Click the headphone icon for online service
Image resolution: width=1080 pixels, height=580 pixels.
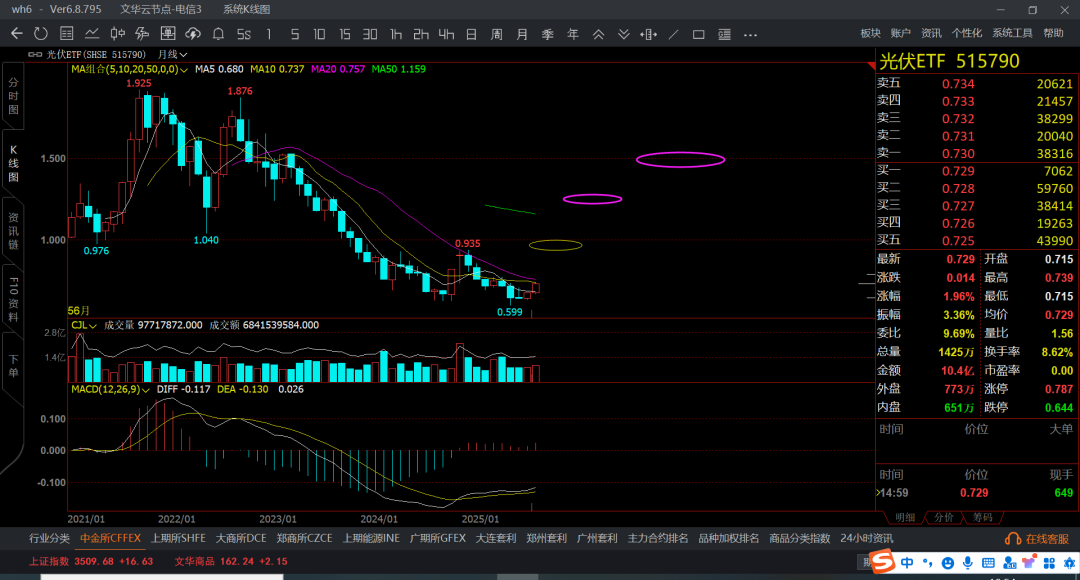(1012, 539)
